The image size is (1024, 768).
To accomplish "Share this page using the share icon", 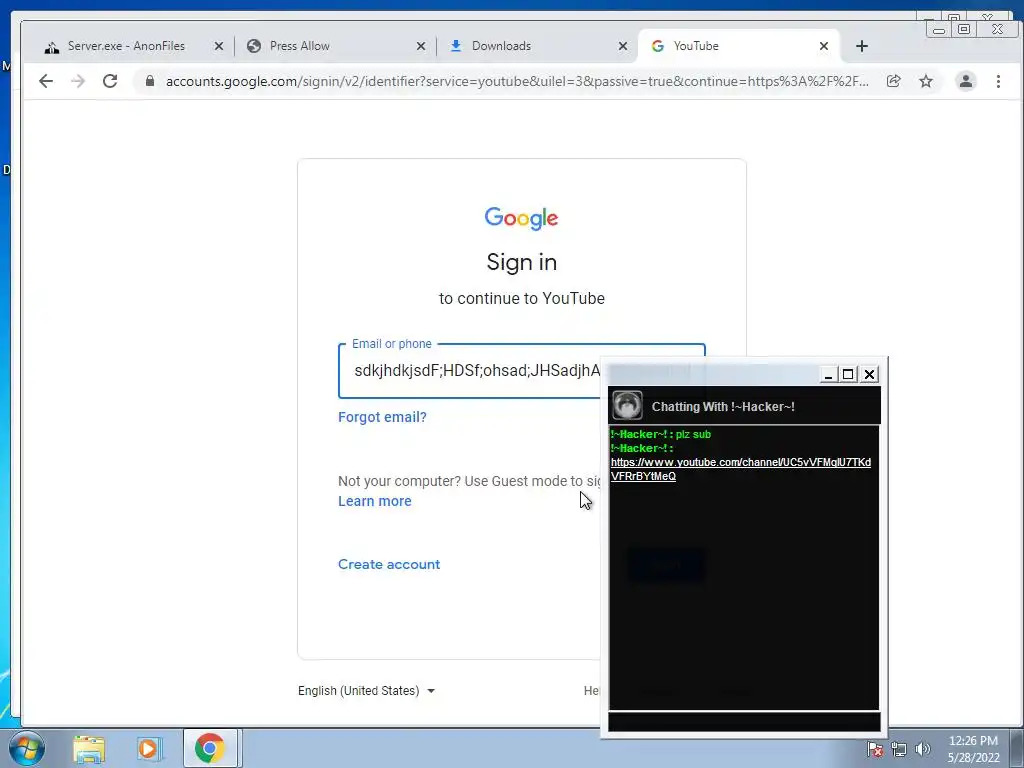I will point(893,81).
